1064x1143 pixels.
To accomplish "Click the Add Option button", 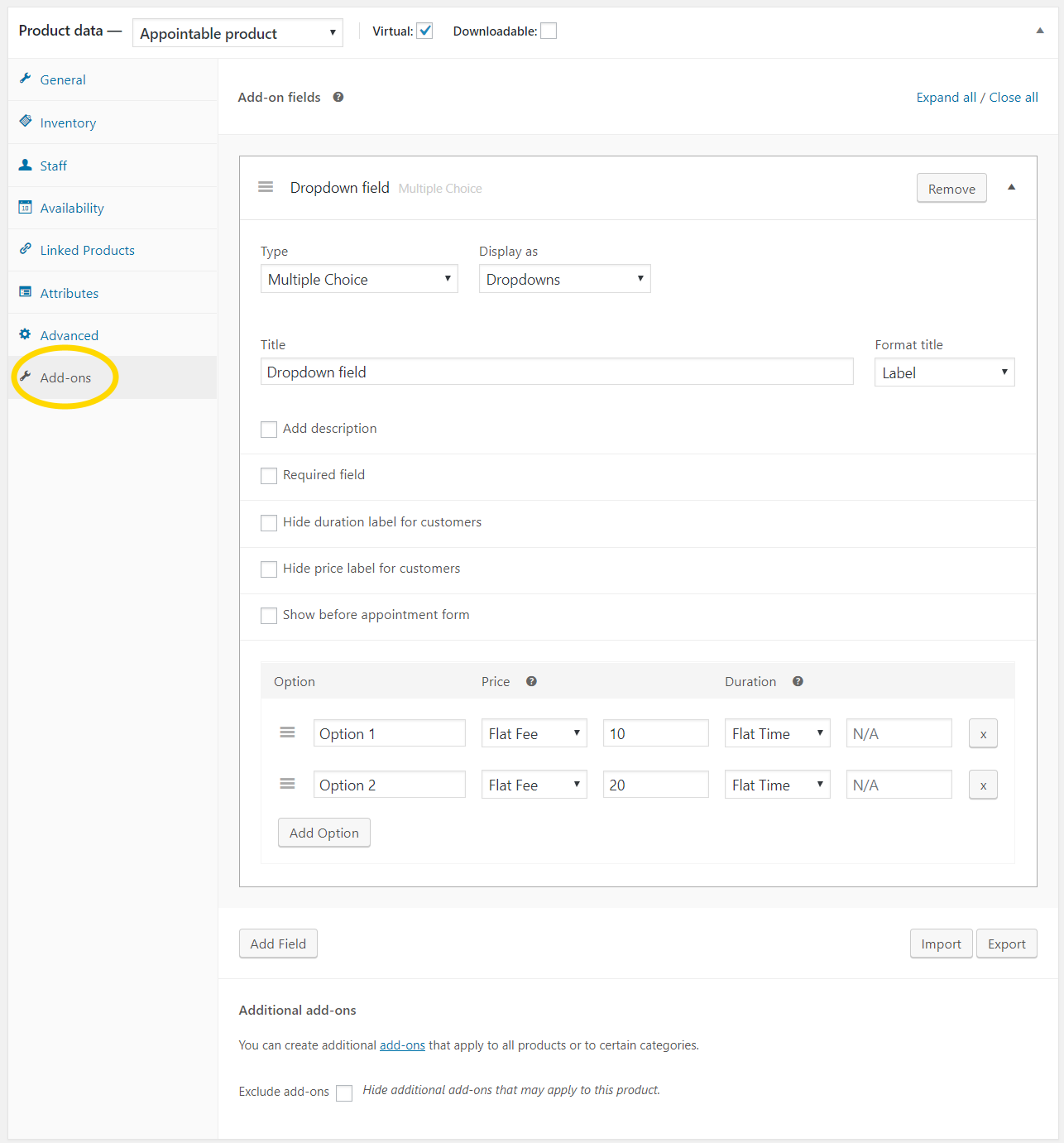I will [x=324, y=833].
